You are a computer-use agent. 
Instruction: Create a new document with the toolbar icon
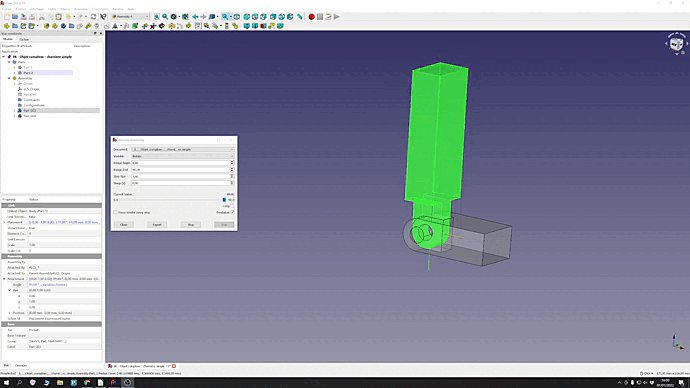[7, 17]
